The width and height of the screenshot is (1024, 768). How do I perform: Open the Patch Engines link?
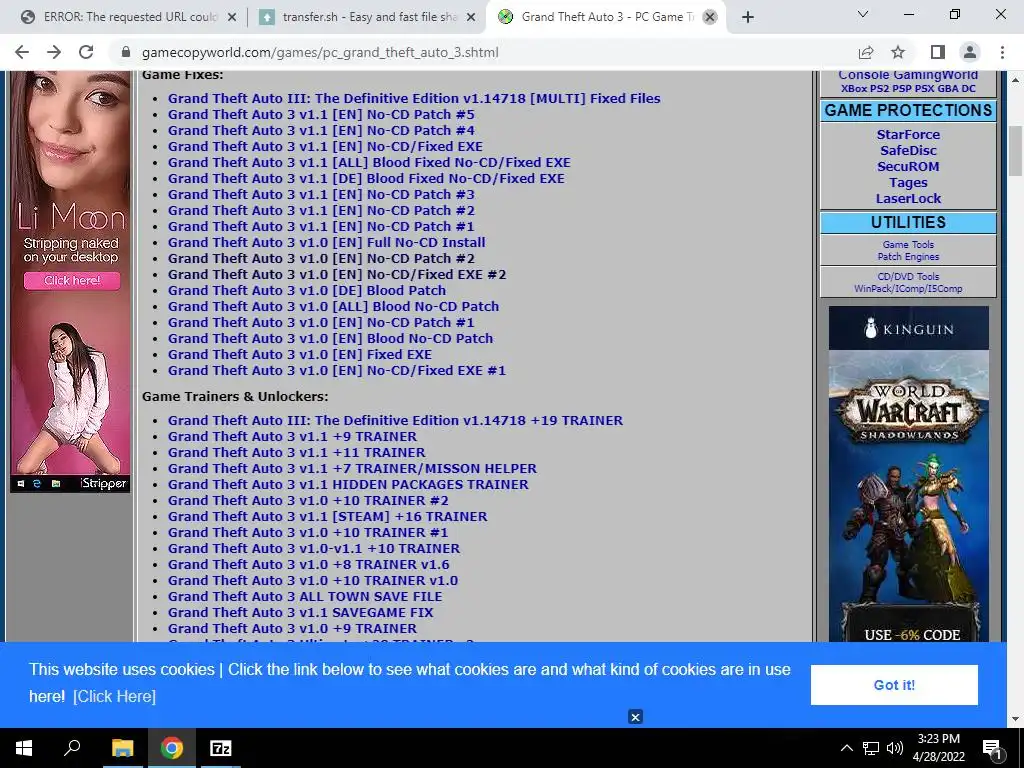coord(908,257)
